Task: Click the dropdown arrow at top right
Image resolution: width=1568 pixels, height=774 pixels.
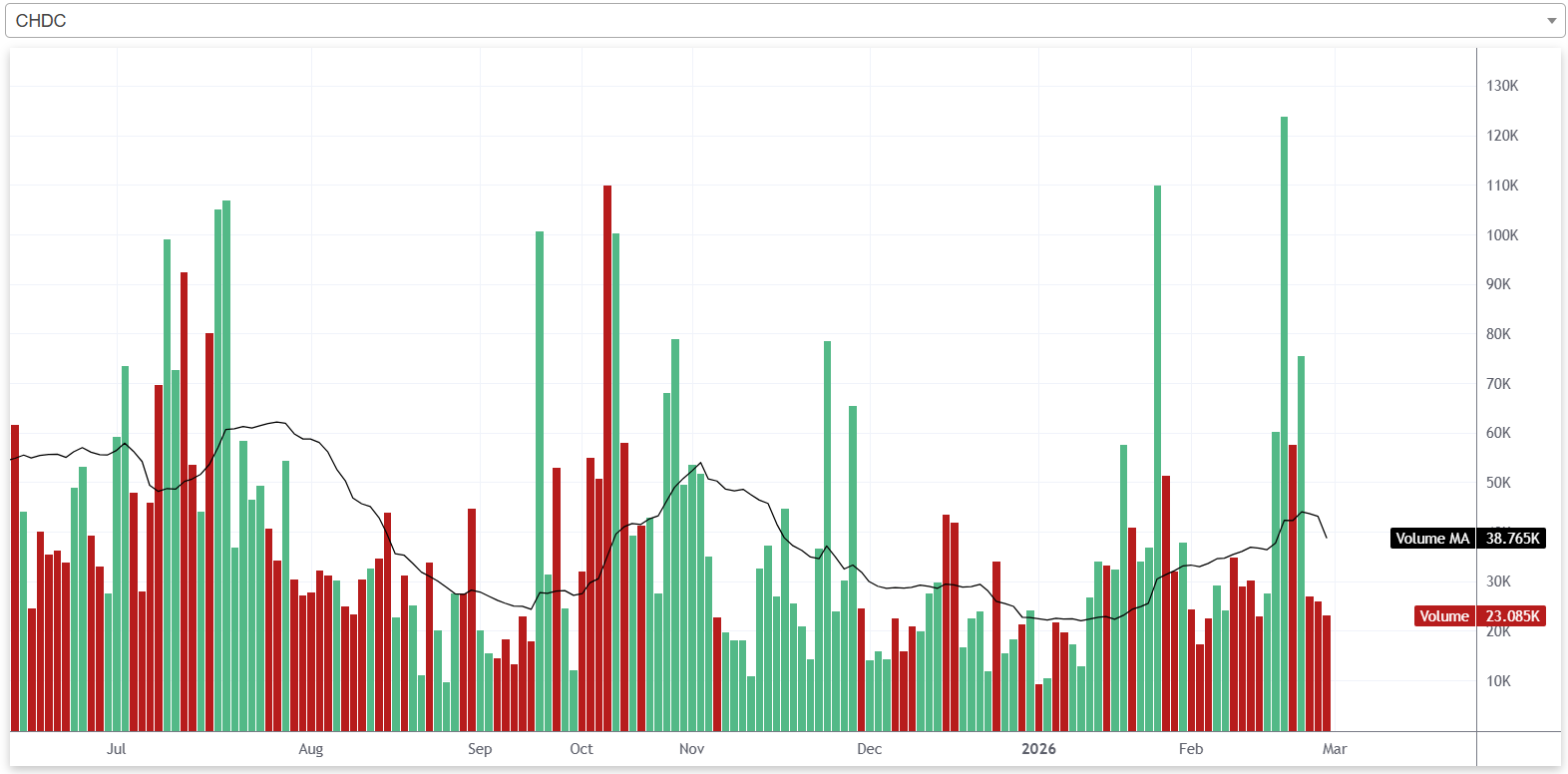Action: (x=1551, y=21)
